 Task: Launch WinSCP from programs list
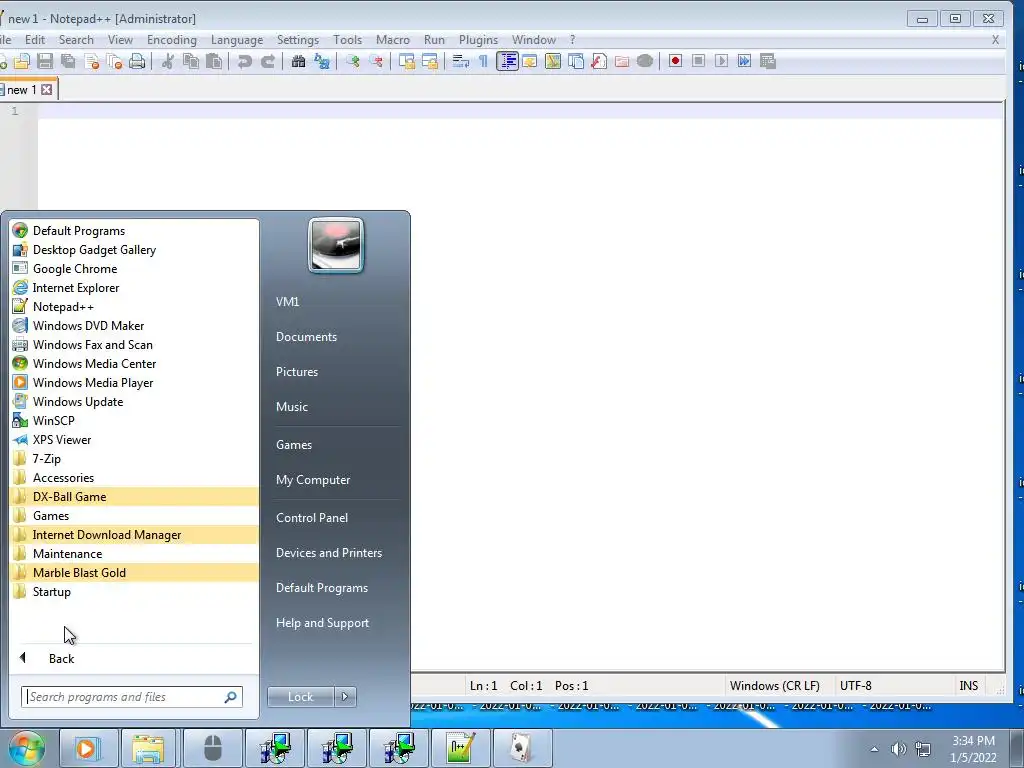point(135,421)
